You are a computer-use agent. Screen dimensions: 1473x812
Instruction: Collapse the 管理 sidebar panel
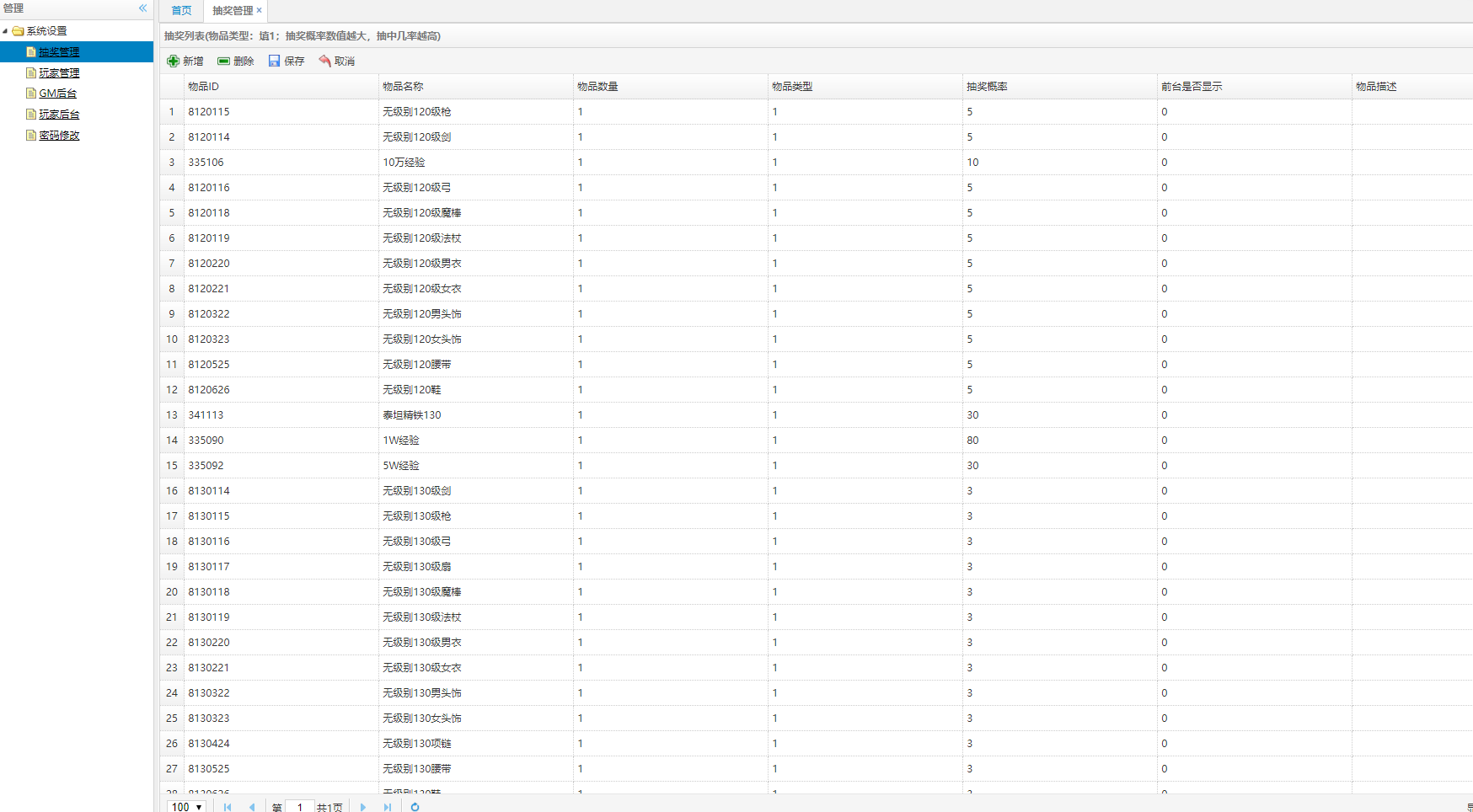143,8
